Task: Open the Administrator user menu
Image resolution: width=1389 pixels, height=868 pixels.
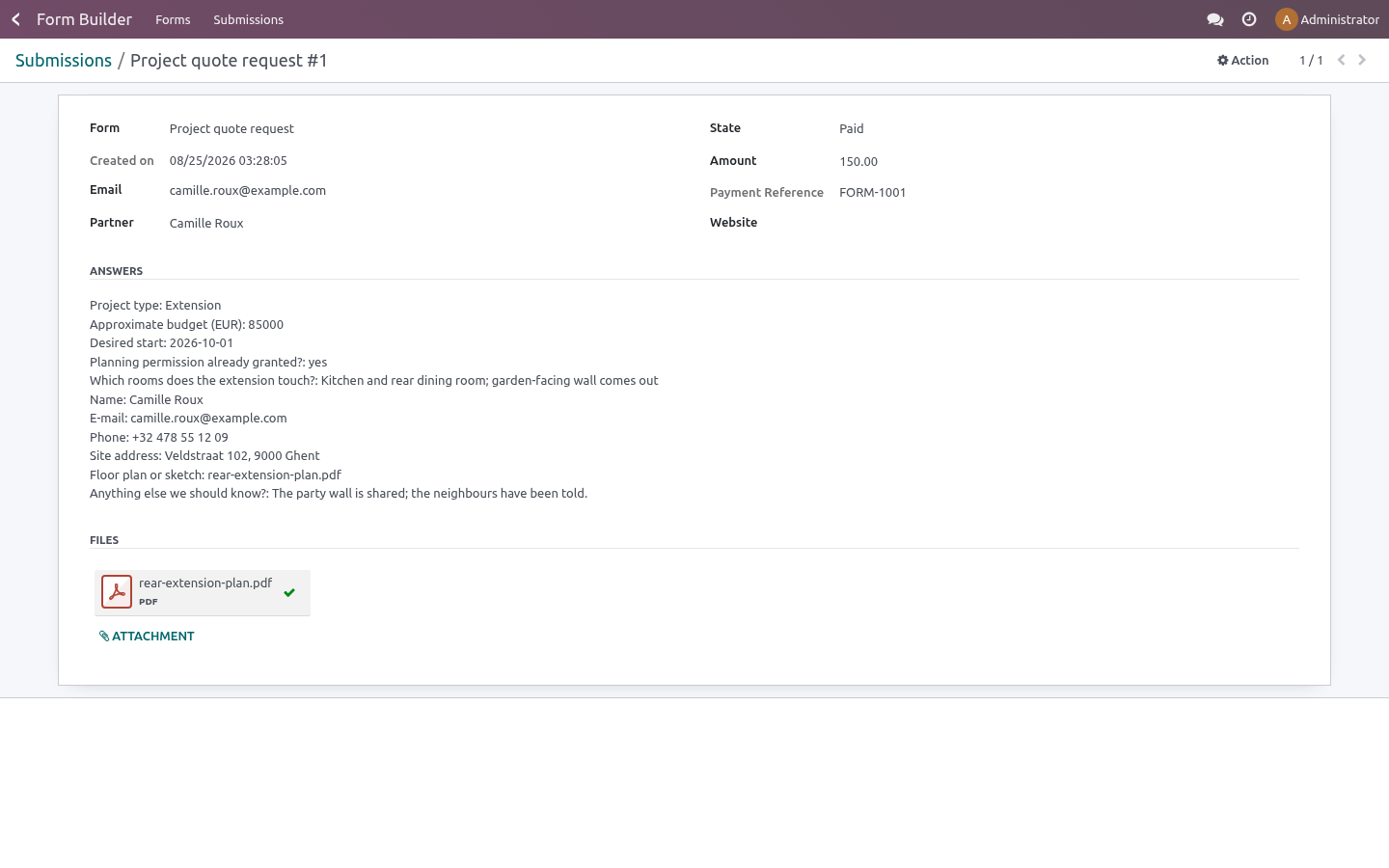Action: coord(1327,19)
